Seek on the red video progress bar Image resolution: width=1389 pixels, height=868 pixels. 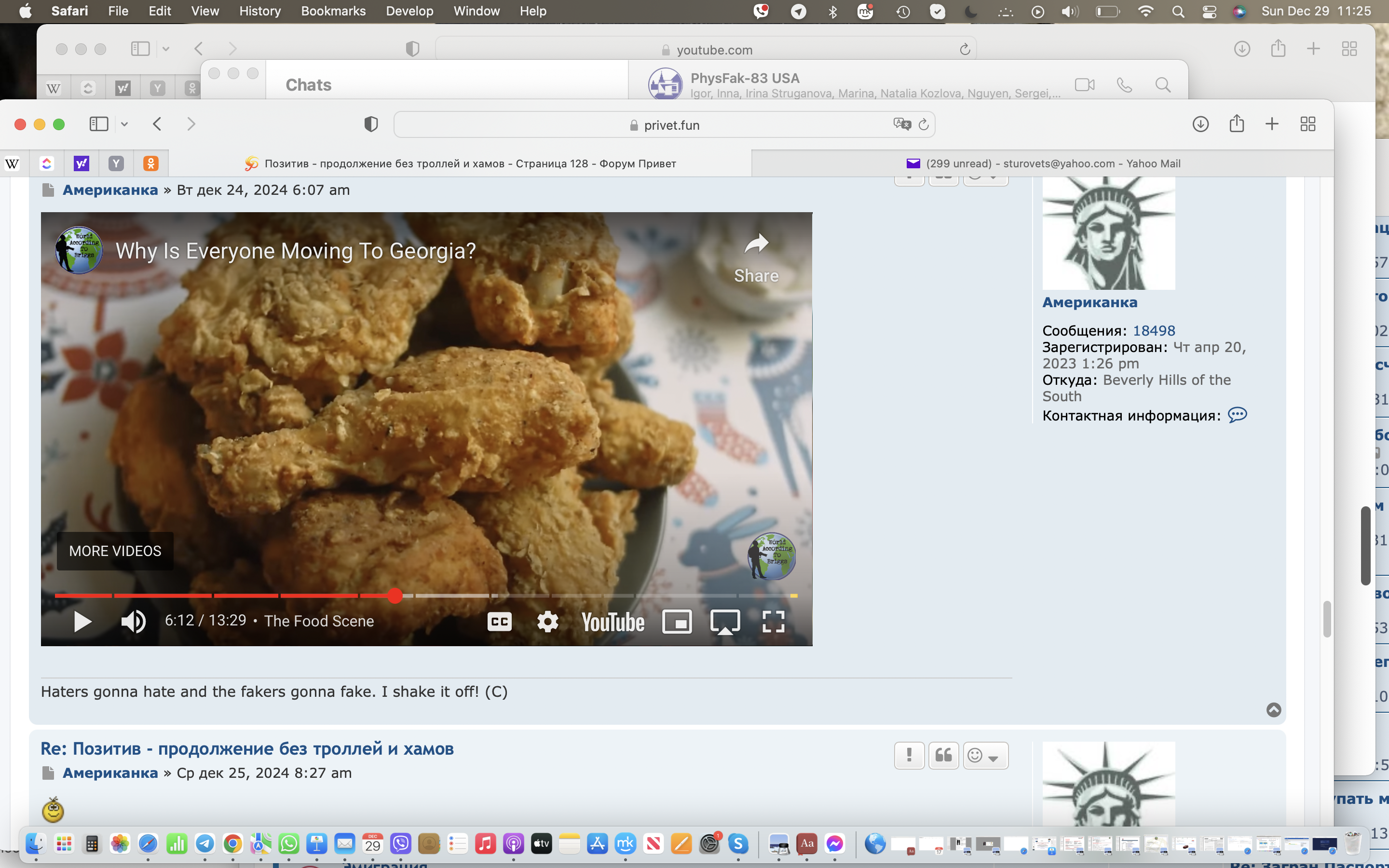(x=426, y=596)
